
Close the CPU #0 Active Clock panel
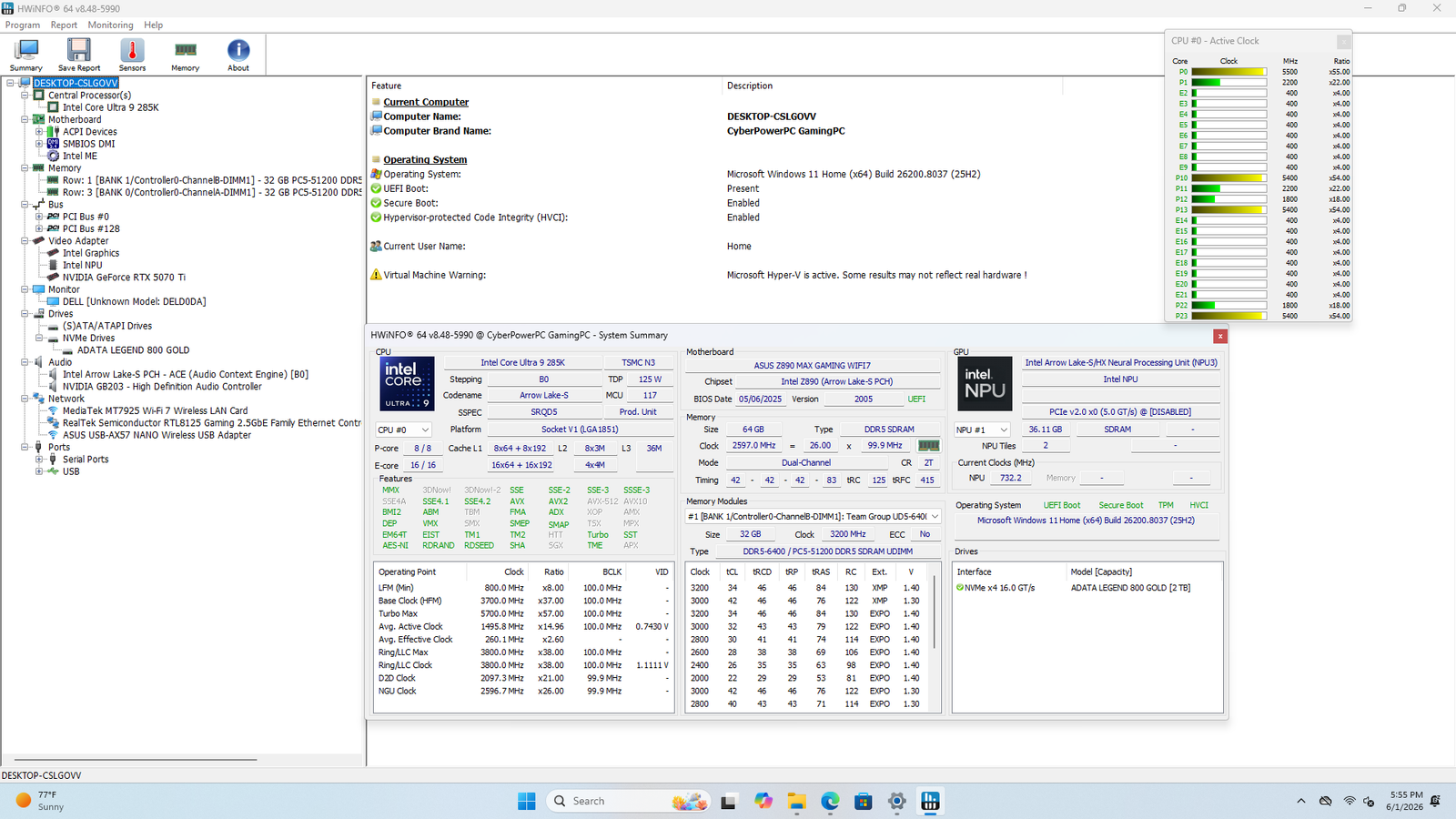[x=1343, y=41]
